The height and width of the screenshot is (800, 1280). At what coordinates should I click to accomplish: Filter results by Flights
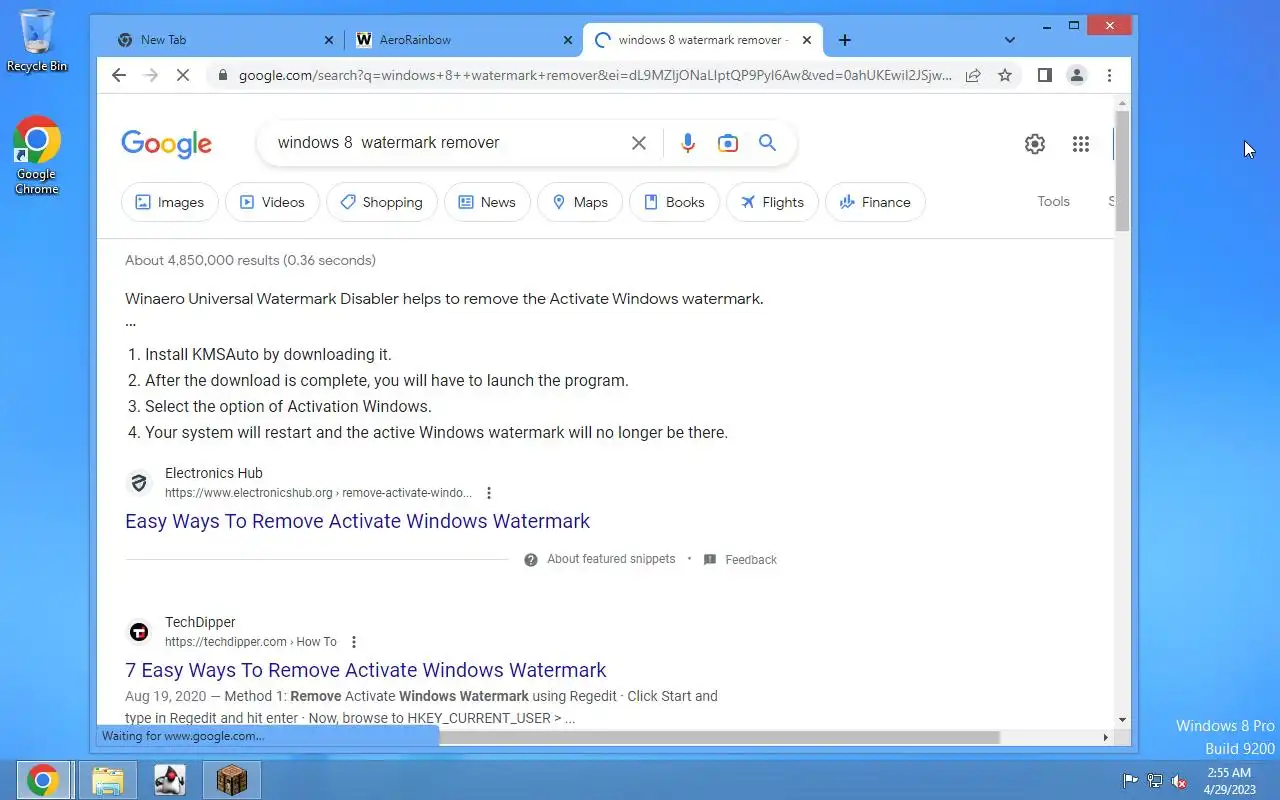coord(772,202)
